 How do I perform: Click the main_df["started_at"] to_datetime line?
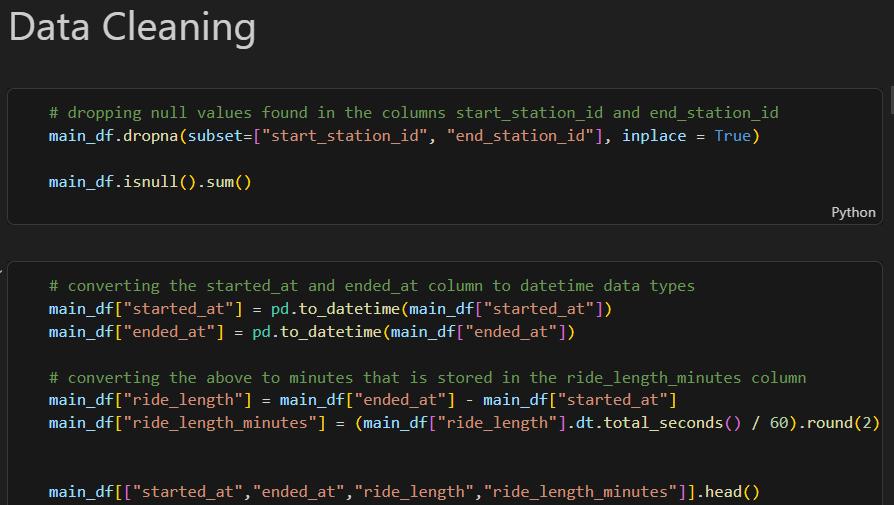coord(330,309)
